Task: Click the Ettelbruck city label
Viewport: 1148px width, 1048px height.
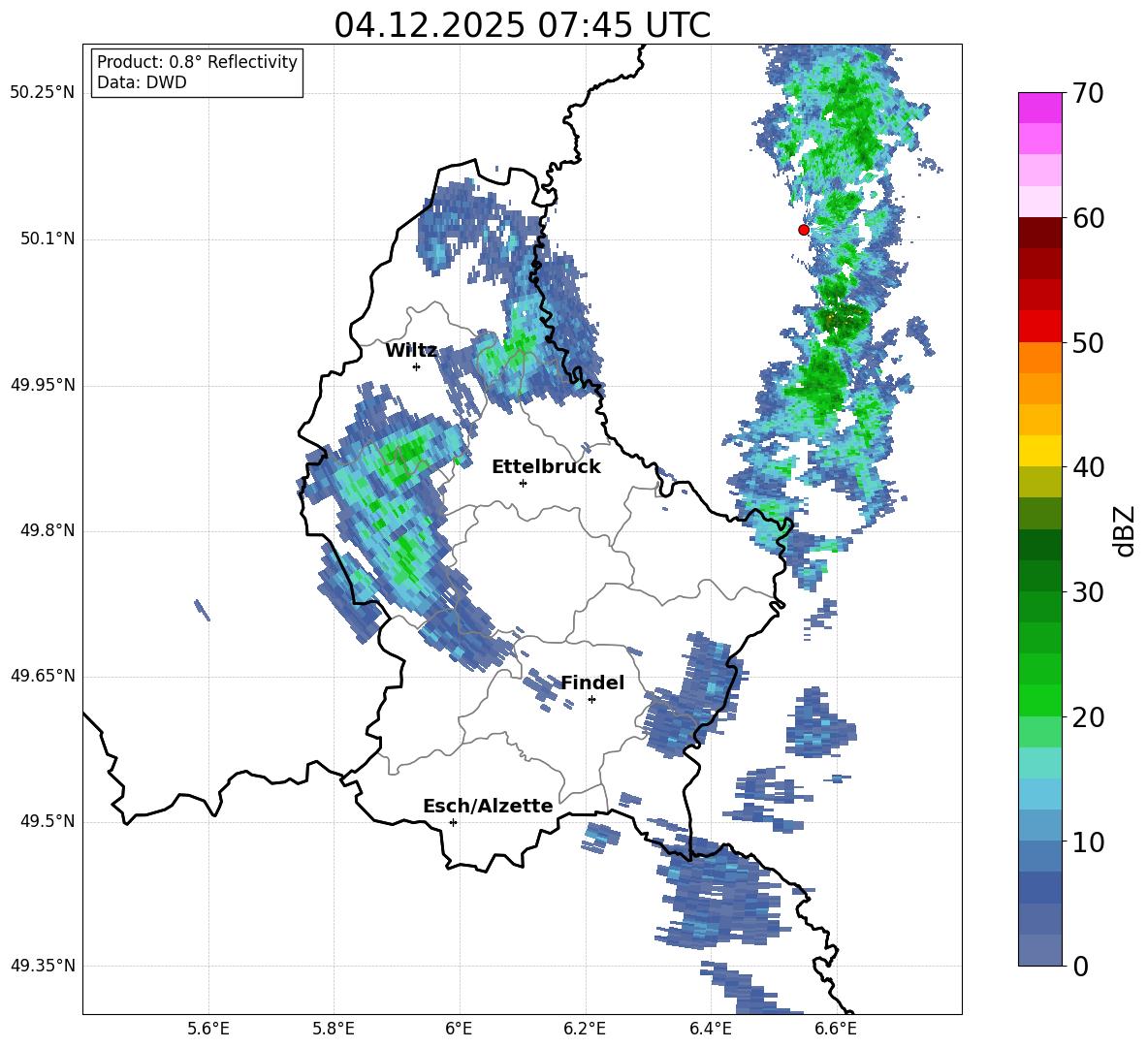Action: (546, 467)
